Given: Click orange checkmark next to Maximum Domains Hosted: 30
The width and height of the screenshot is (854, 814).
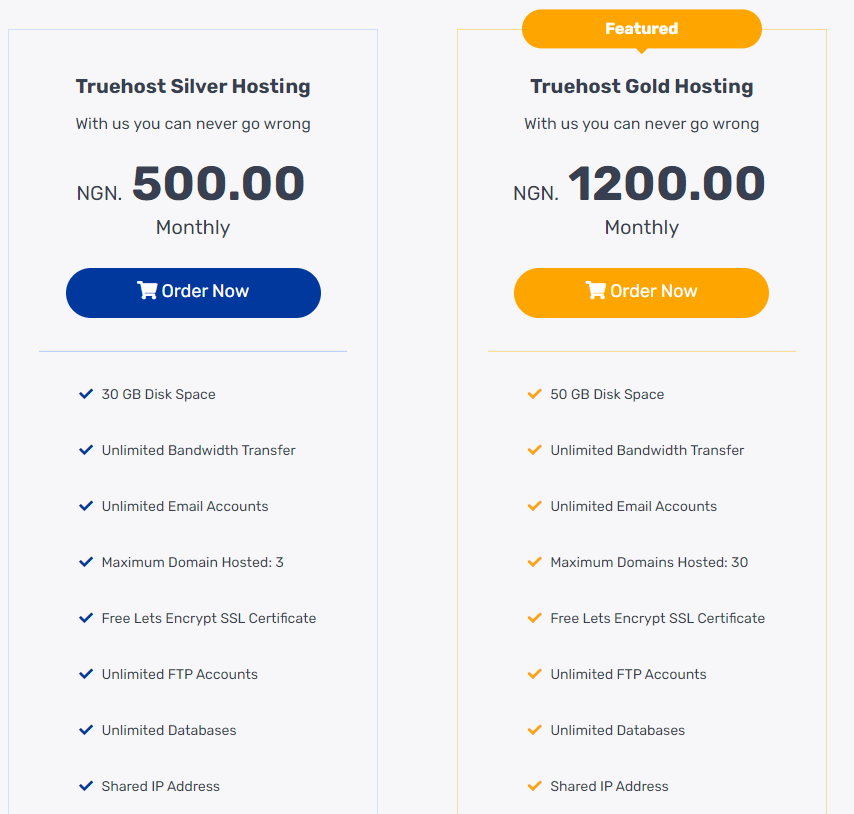Looking at the screenshot, I should click(535, 562).
